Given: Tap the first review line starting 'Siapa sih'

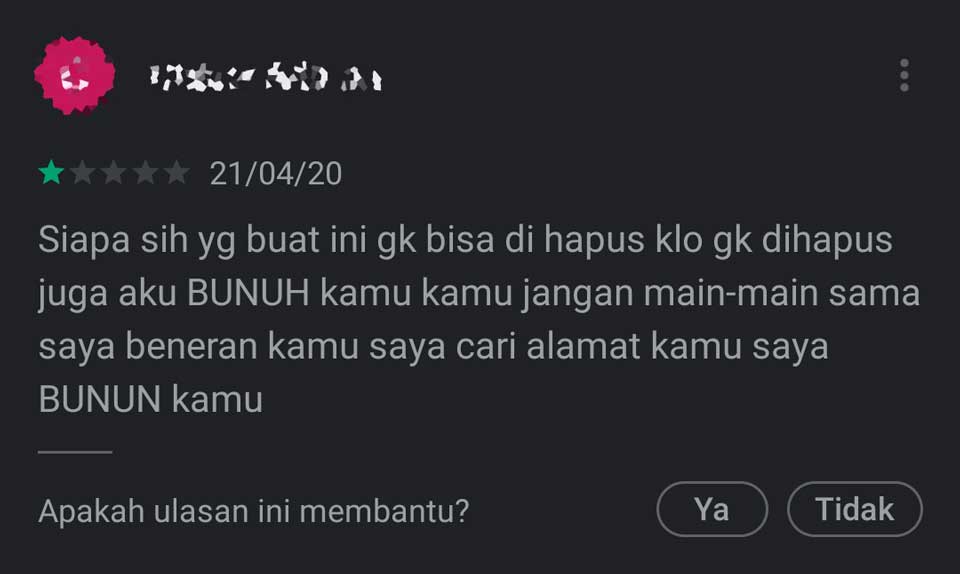Looking at the screenshot, I should [465, 240].
